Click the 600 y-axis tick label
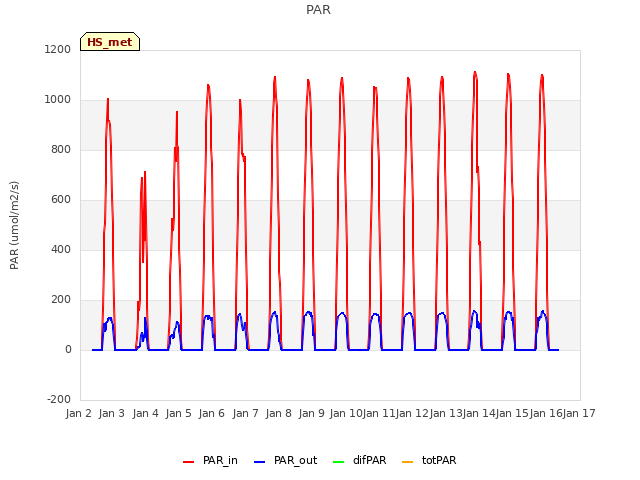The height and width of the screenshot is (480, 640). point(61,200)
